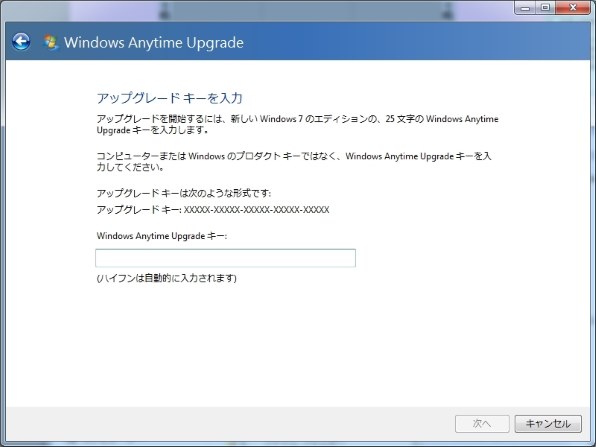Click the Windows flag logo in header
Image resolution: width=596 pixels, height=447 pixels.
point(51,42)
